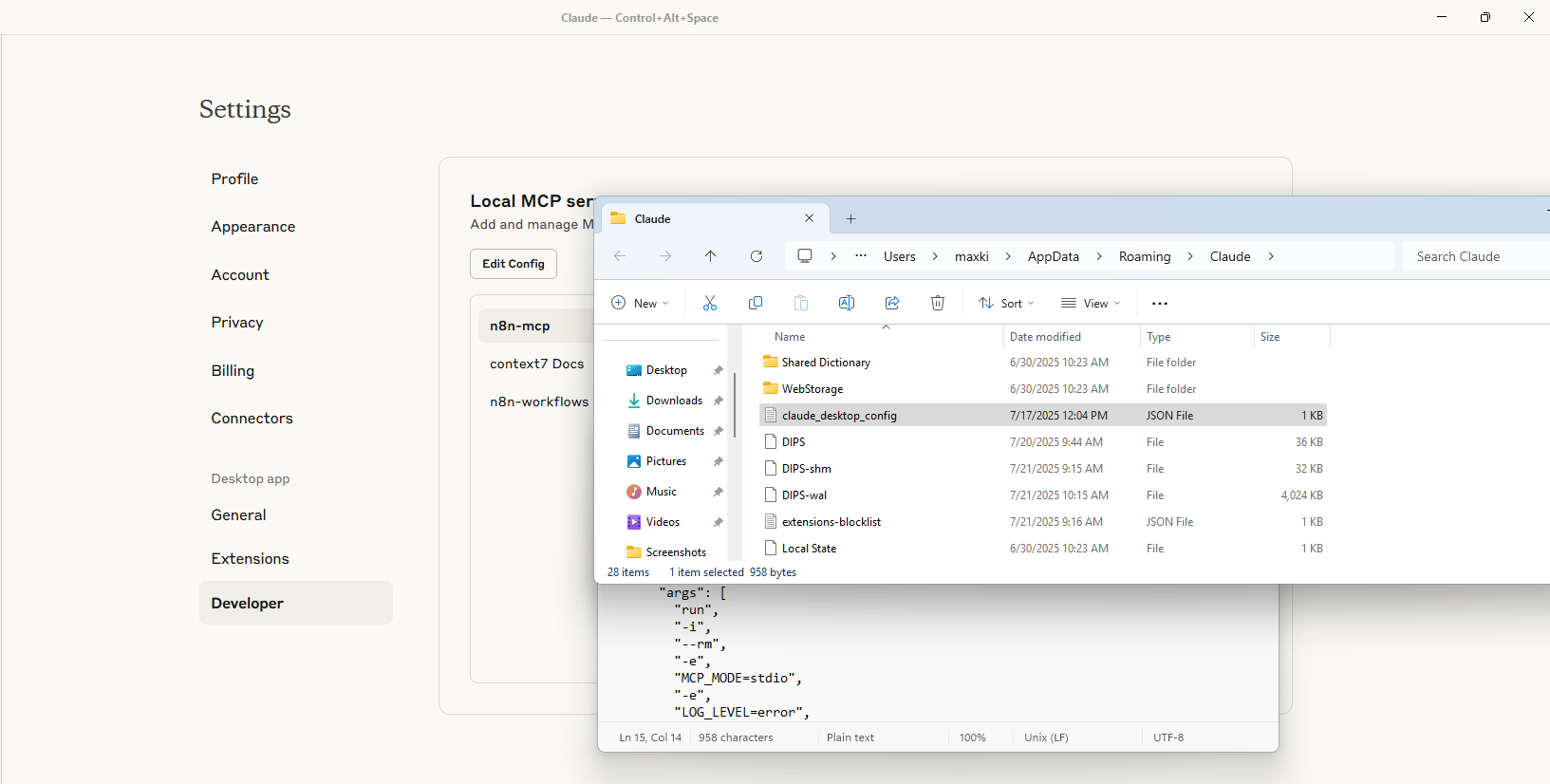Expand the chevron after Users in path
The image size is (1550, 784).
click(x=935, y=256)
